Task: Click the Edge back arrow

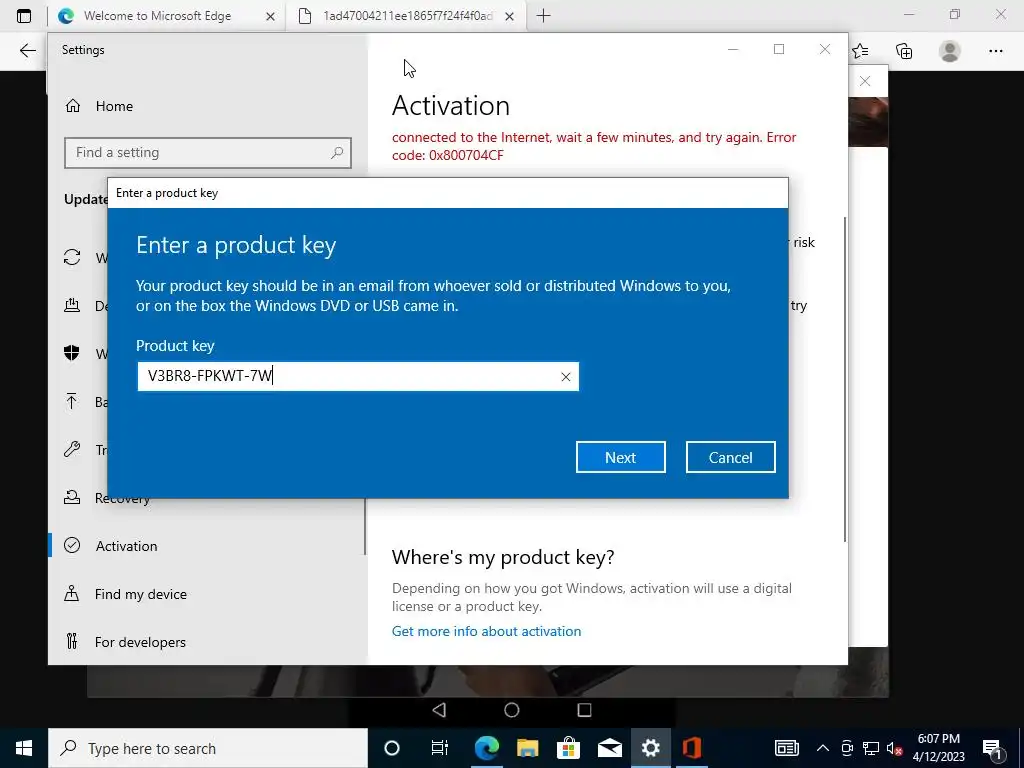Action: pos(27,51)
